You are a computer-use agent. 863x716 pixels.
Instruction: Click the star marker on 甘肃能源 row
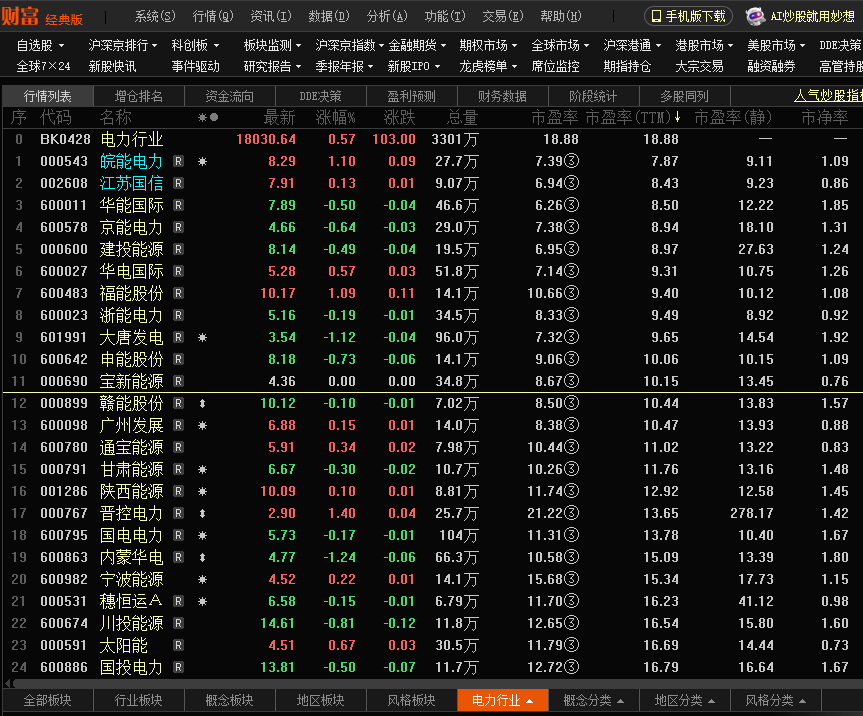pos(203,469)
